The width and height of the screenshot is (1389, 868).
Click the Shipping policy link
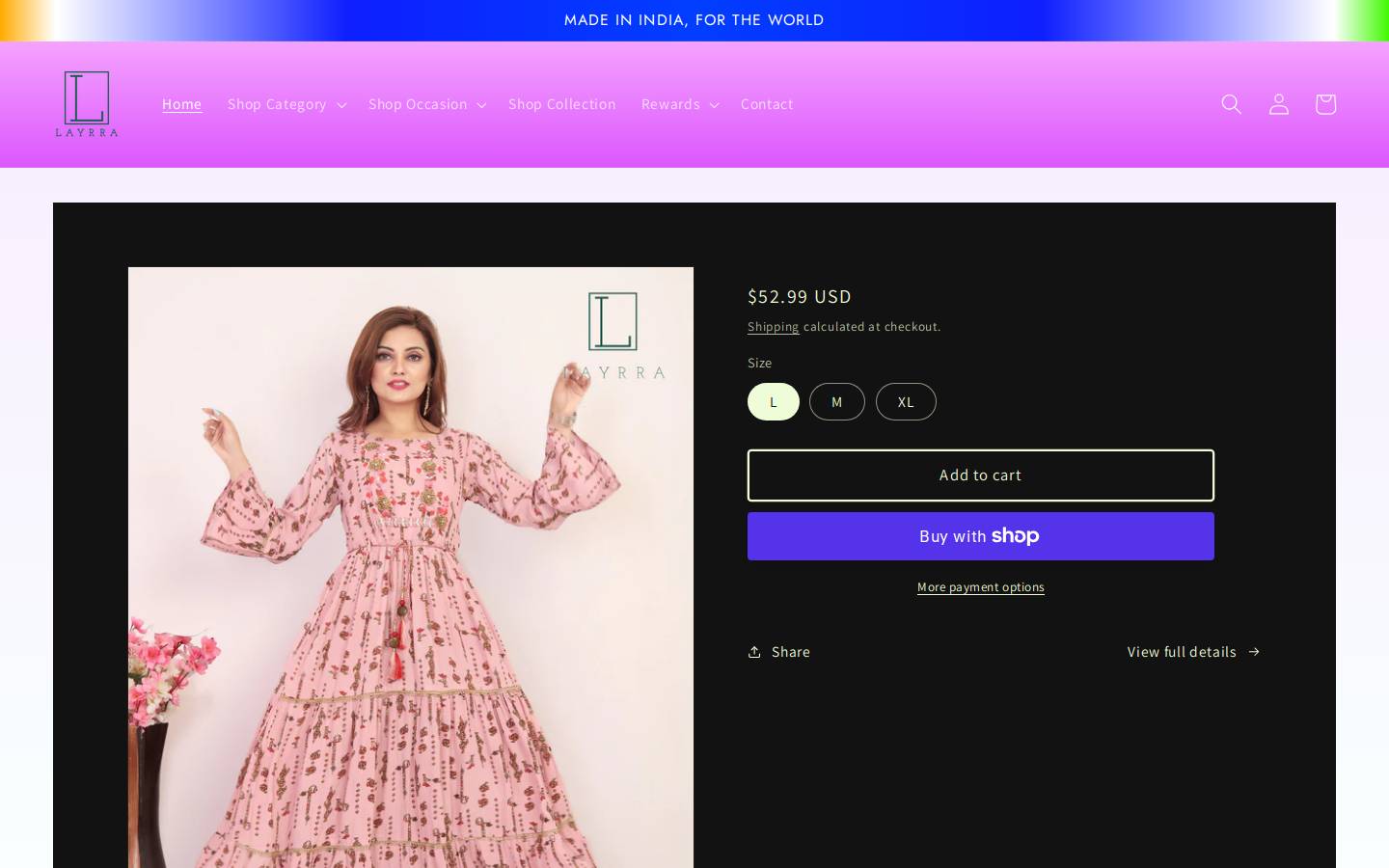[x=774, y=327]
